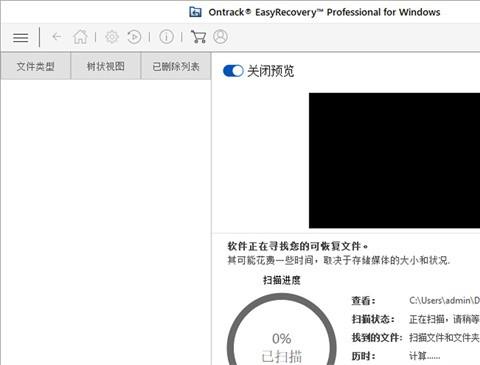Image resolution: width=480 pixels, height=365 pixels.
Task: Click the empty file list panel
Action: coord(106,222)
